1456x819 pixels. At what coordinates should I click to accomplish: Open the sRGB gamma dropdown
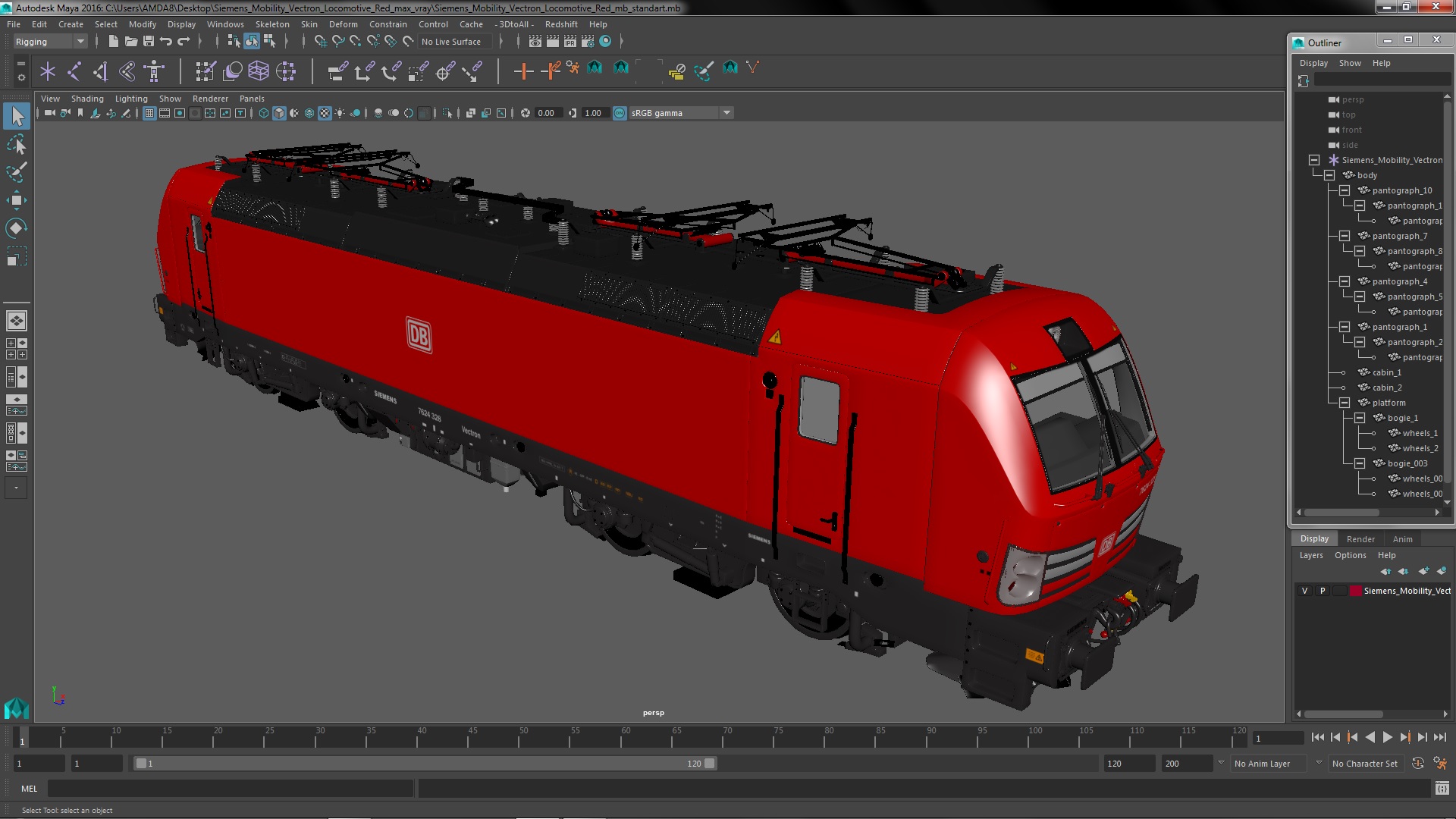[x=681, y=113]
